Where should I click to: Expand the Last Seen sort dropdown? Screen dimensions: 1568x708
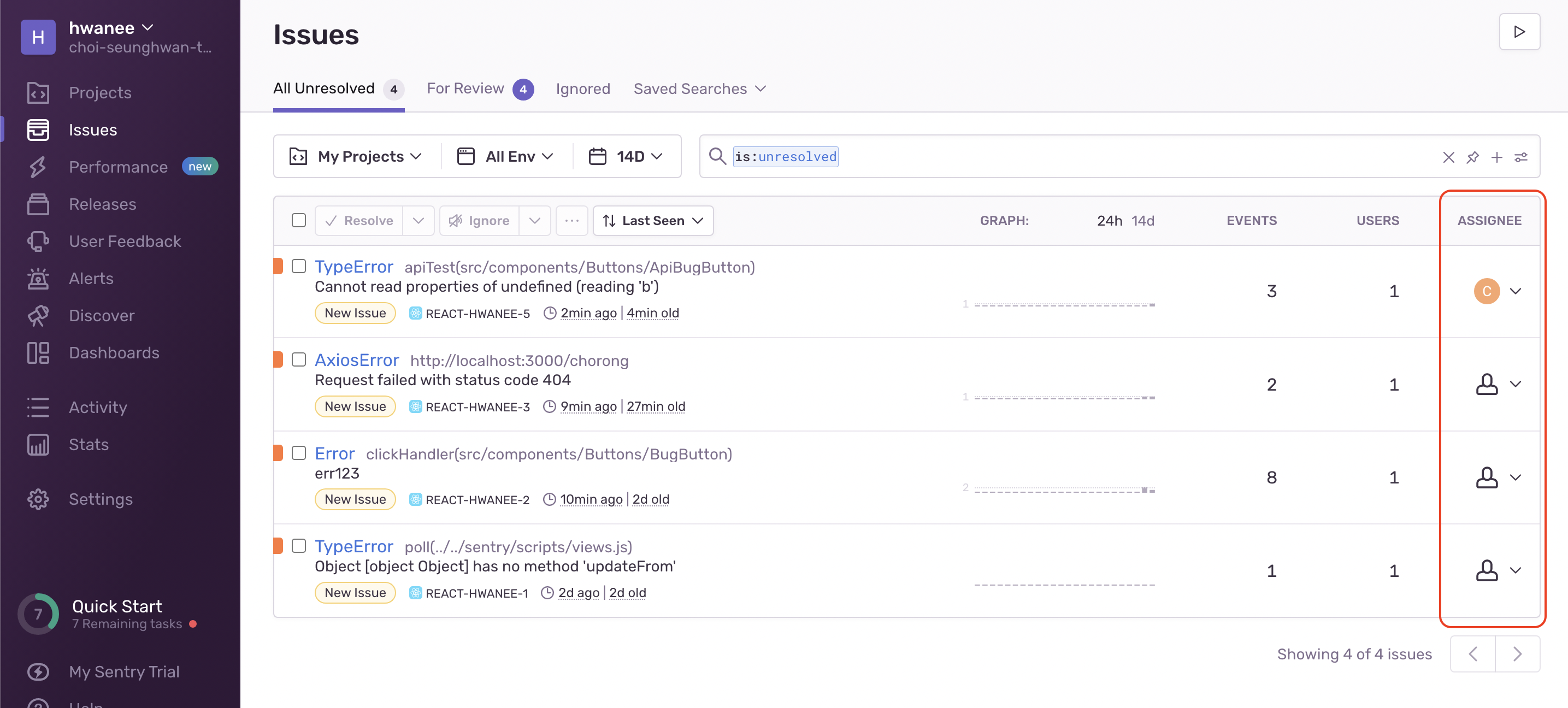coord(652,220)
